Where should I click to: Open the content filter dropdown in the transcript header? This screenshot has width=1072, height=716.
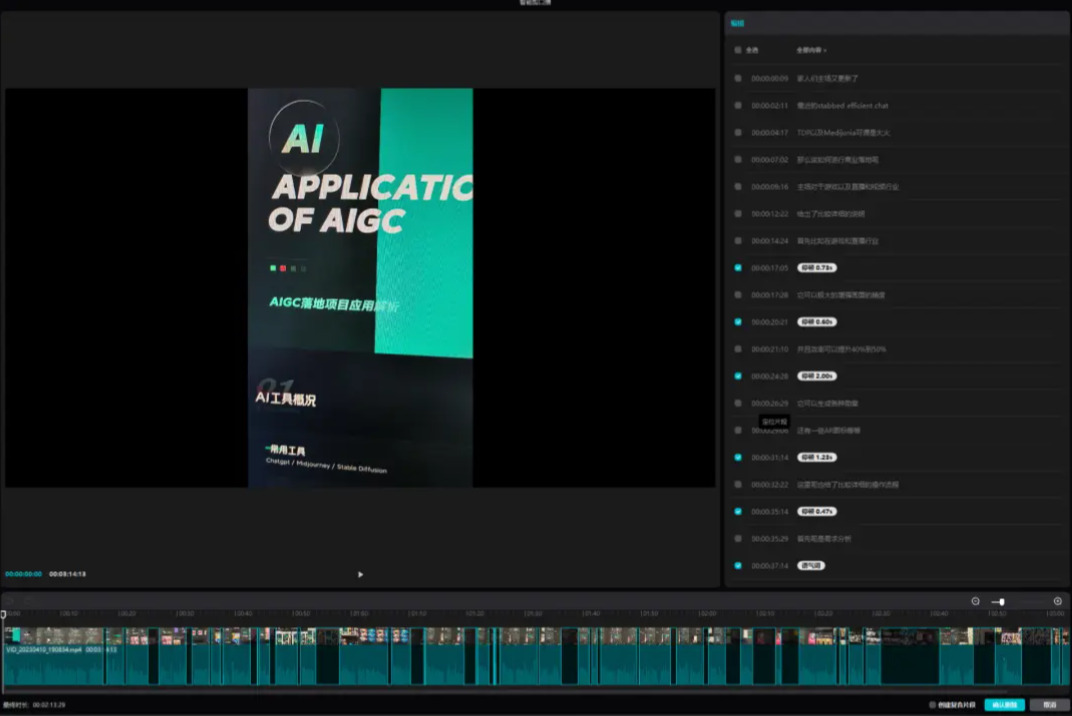click(812, 50)
